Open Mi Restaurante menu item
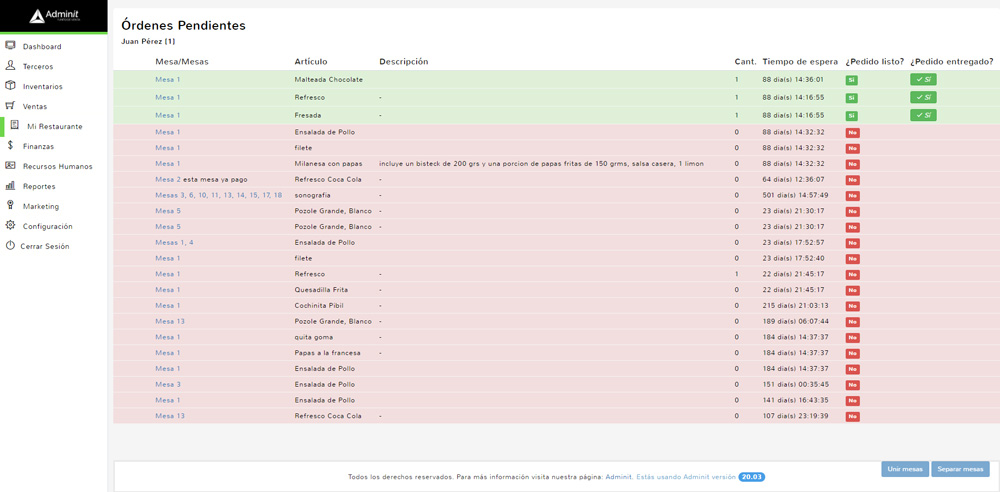The width and height of the screenshot is (1000, 492). 54,127
